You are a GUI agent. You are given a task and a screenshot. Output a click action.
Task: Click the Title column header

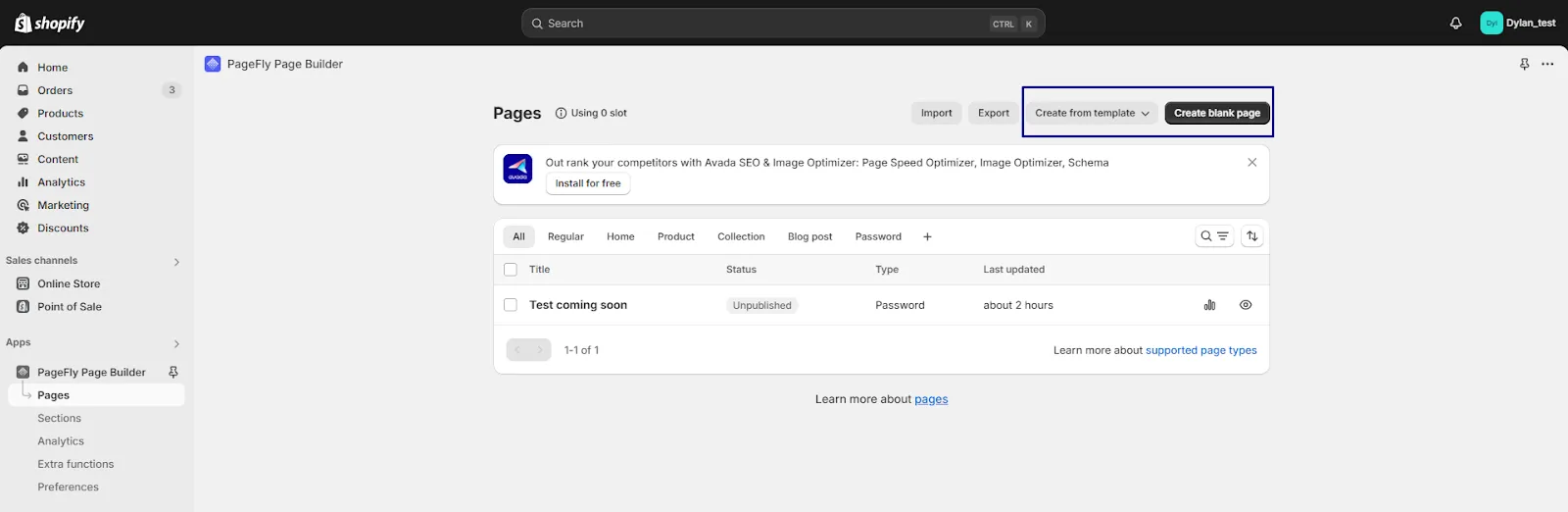pyautogui.click(x=540, y=270)
